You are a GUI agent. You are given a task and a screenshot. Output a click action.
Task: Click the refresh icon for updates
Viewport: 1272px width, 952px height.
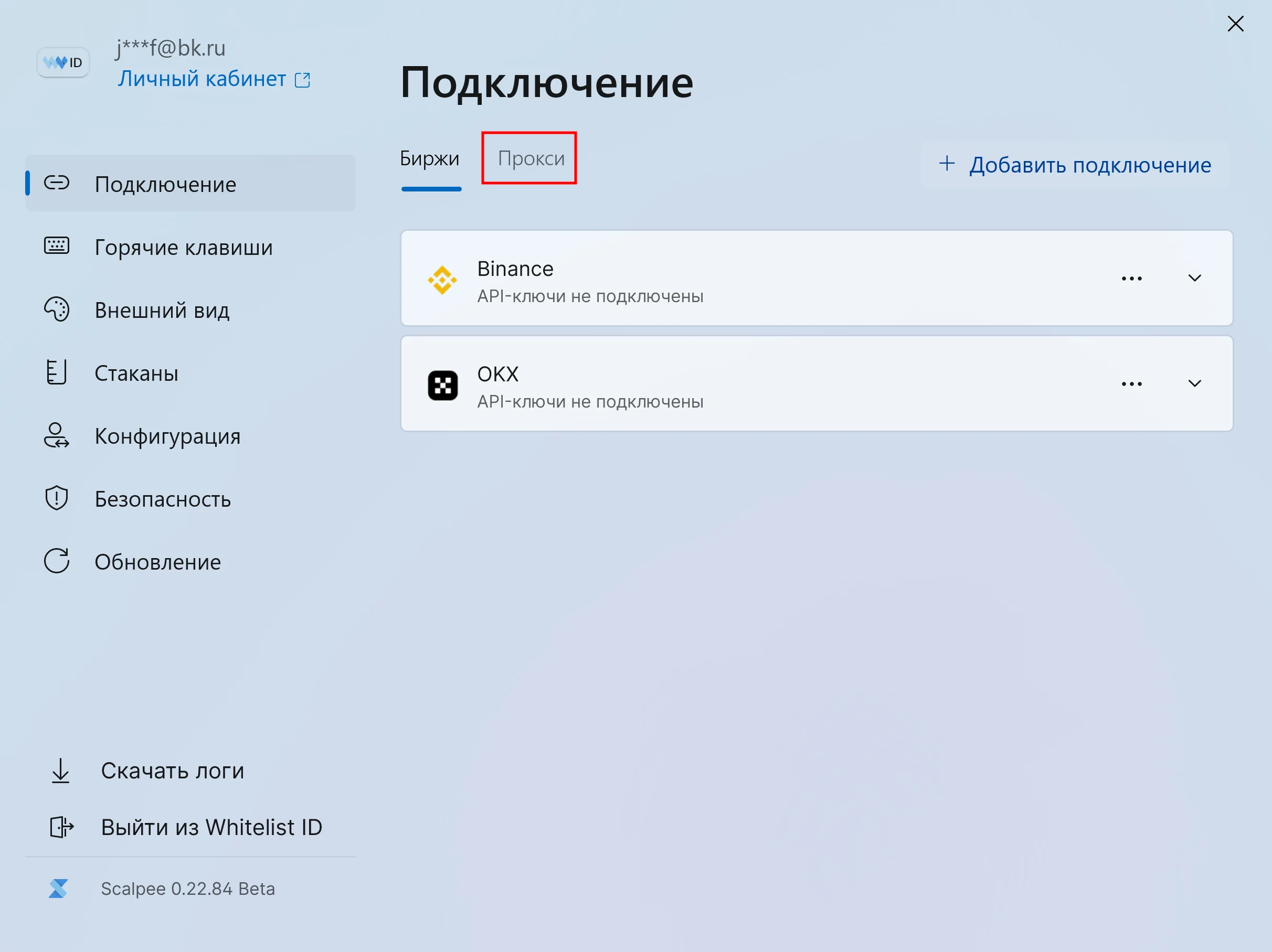point(56,561)
